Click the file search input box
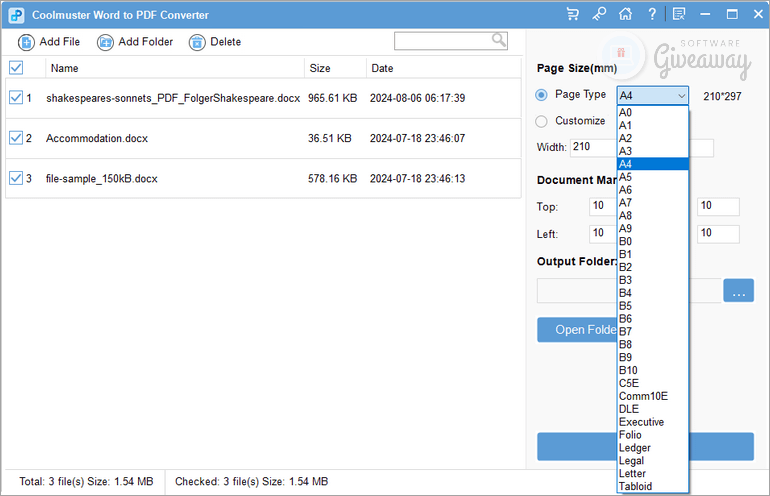Viewport: 770px width, 496px height. tap(450, 41)
